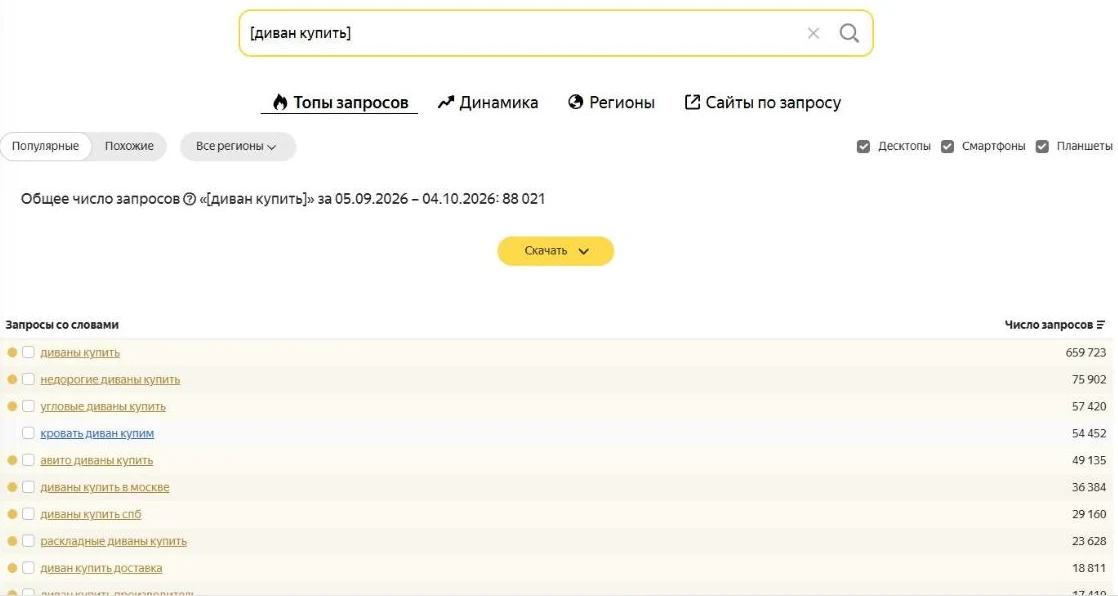Open the Сайты по запросу tab

pos(762,102)
